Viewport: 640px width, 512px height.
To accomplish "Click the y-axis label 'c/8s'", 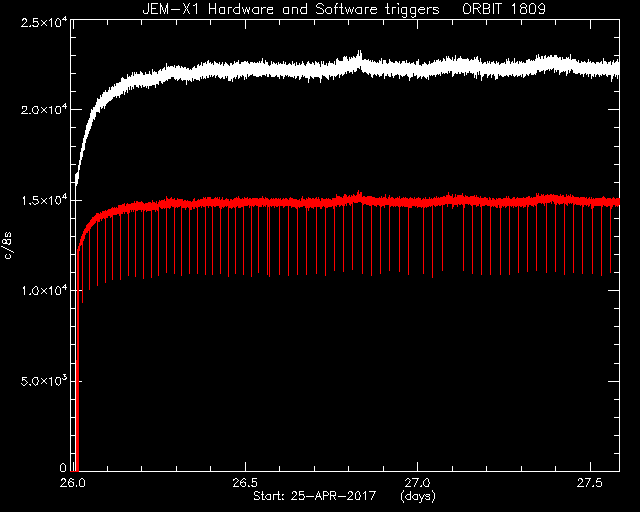I will tap(9, 245).
